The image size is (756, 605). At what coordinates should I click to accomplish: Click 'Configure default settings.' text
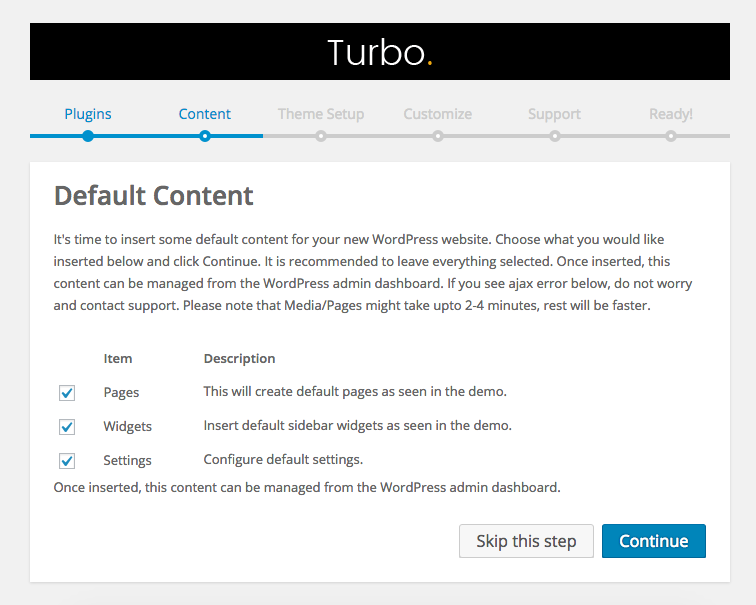click(283, 459)
